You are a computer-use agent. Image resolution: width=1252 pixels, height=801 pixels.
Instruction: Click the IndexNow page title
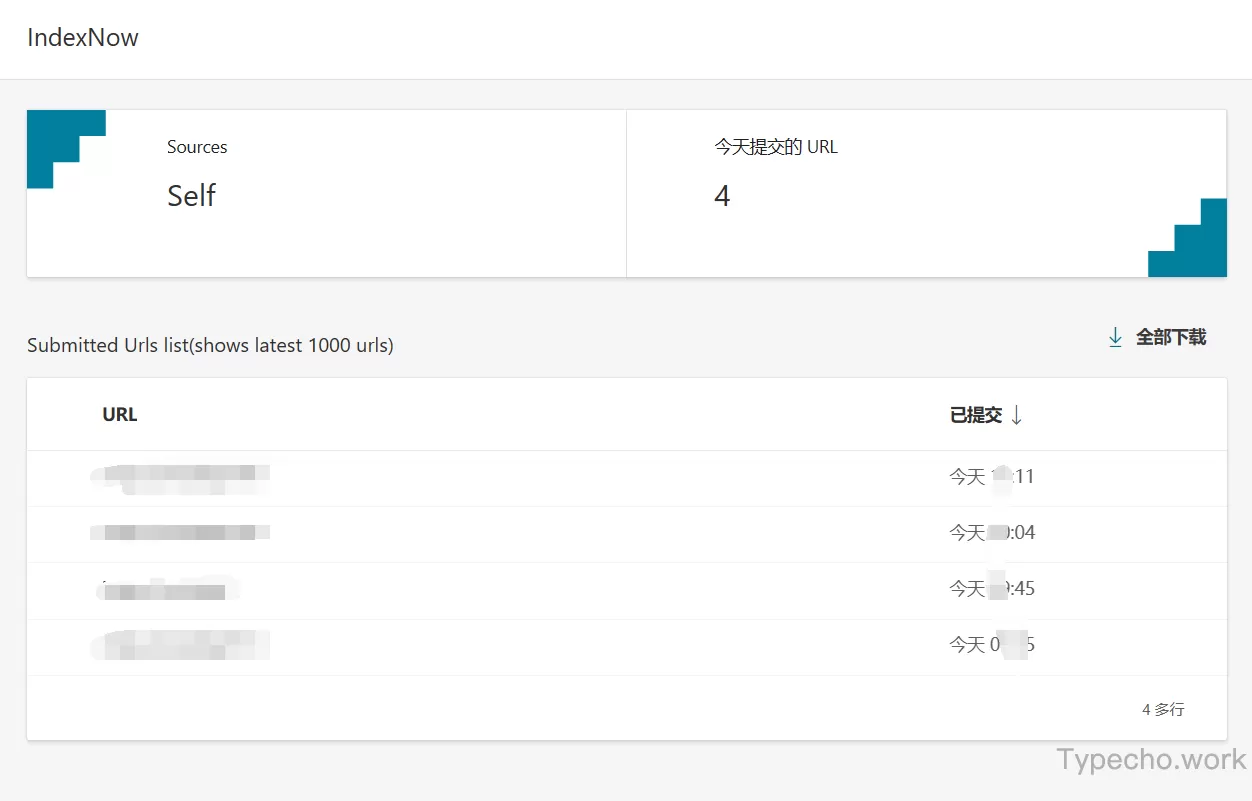click(83, 38)
